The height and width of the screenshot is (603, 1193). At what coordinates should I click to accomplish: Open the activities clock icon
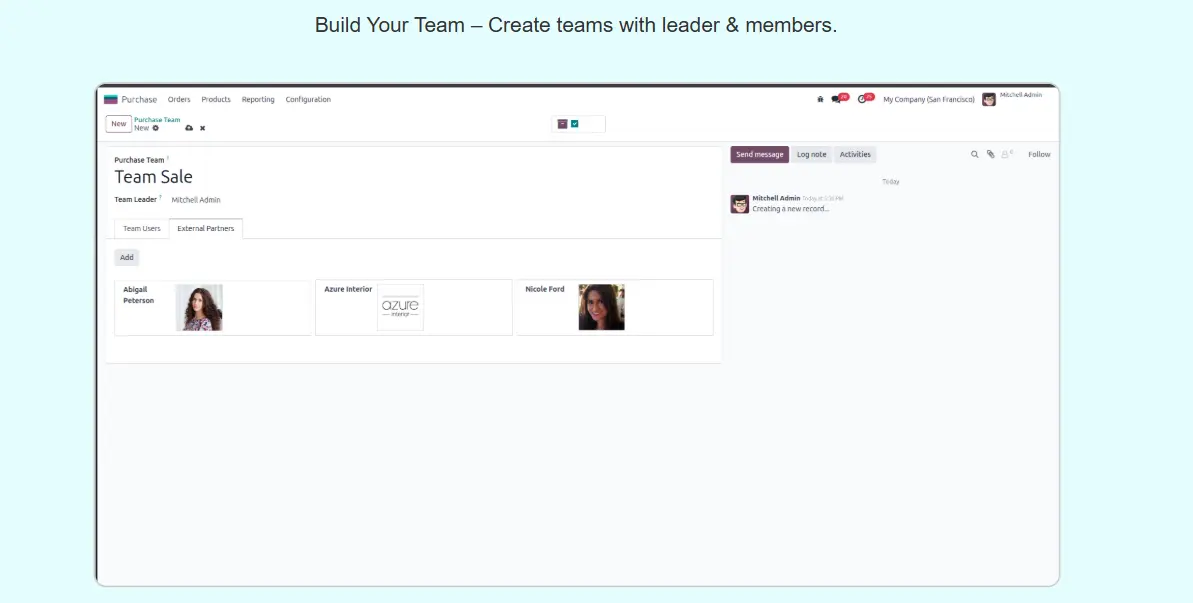tap(862, 99)
